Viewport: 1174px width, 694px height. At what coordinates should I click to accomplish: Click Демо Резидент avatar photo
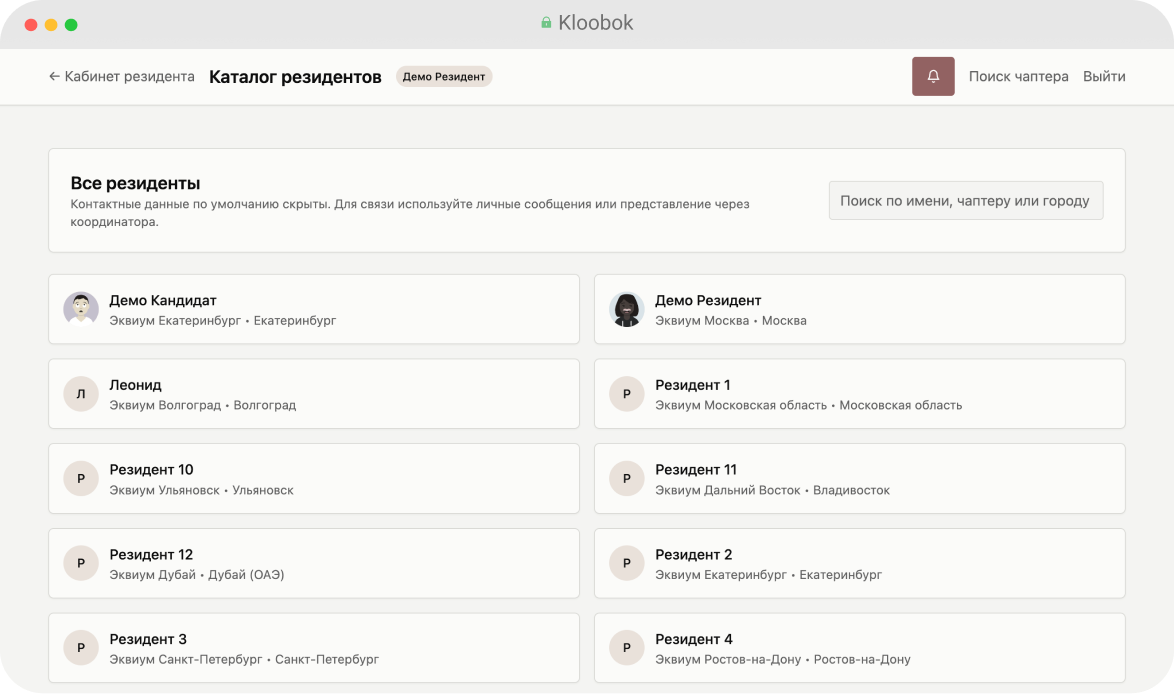627,309
